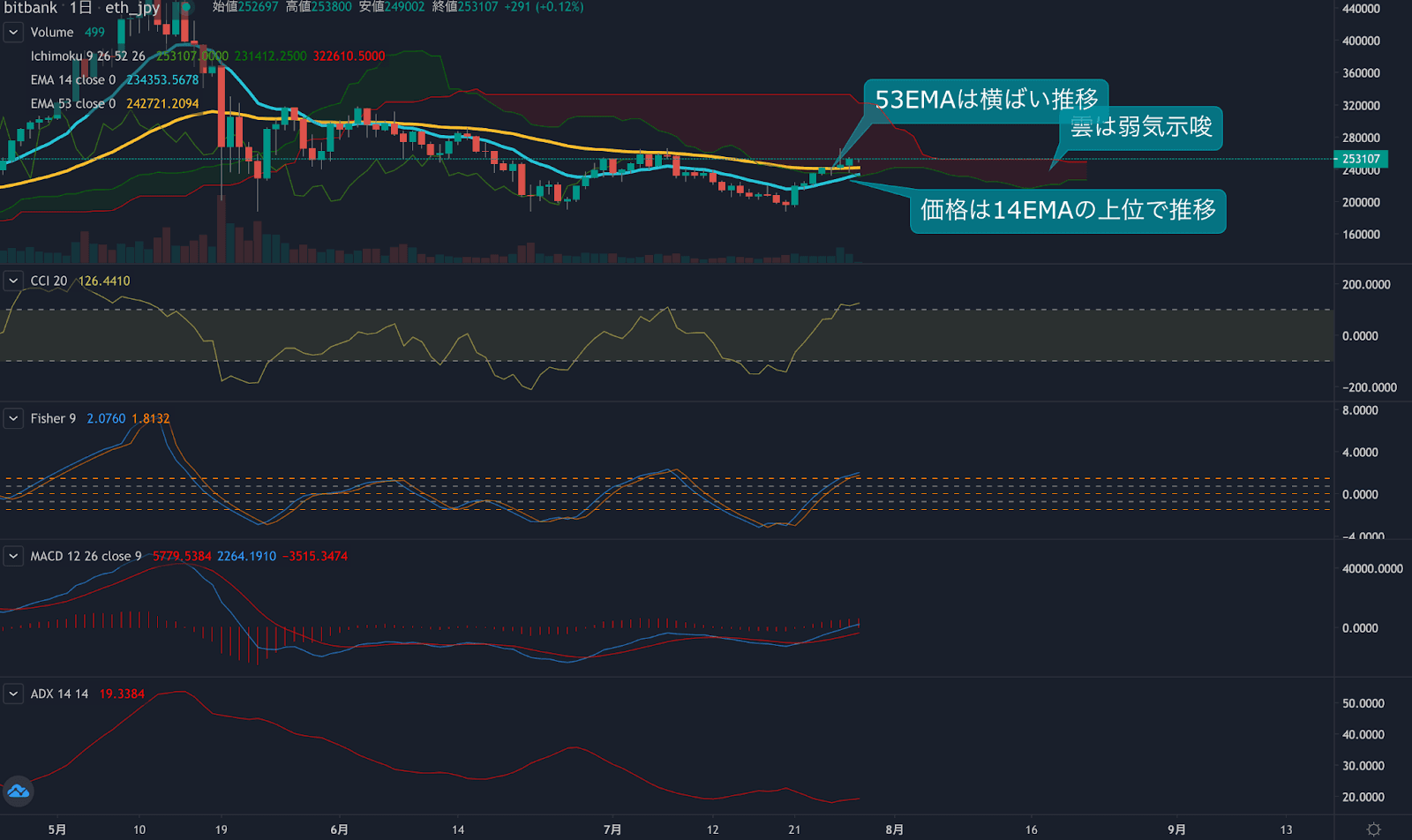Click the 253107 price tag on axis
Viewport: 1412px width, 840px height.
pos(1359,159)
